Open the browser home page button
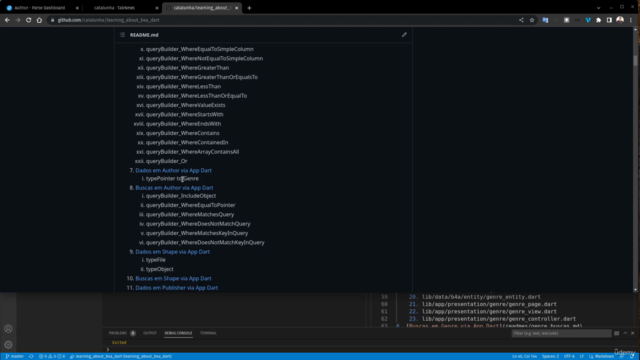This screenshot has height=360, width=640. tap(39, 20)
